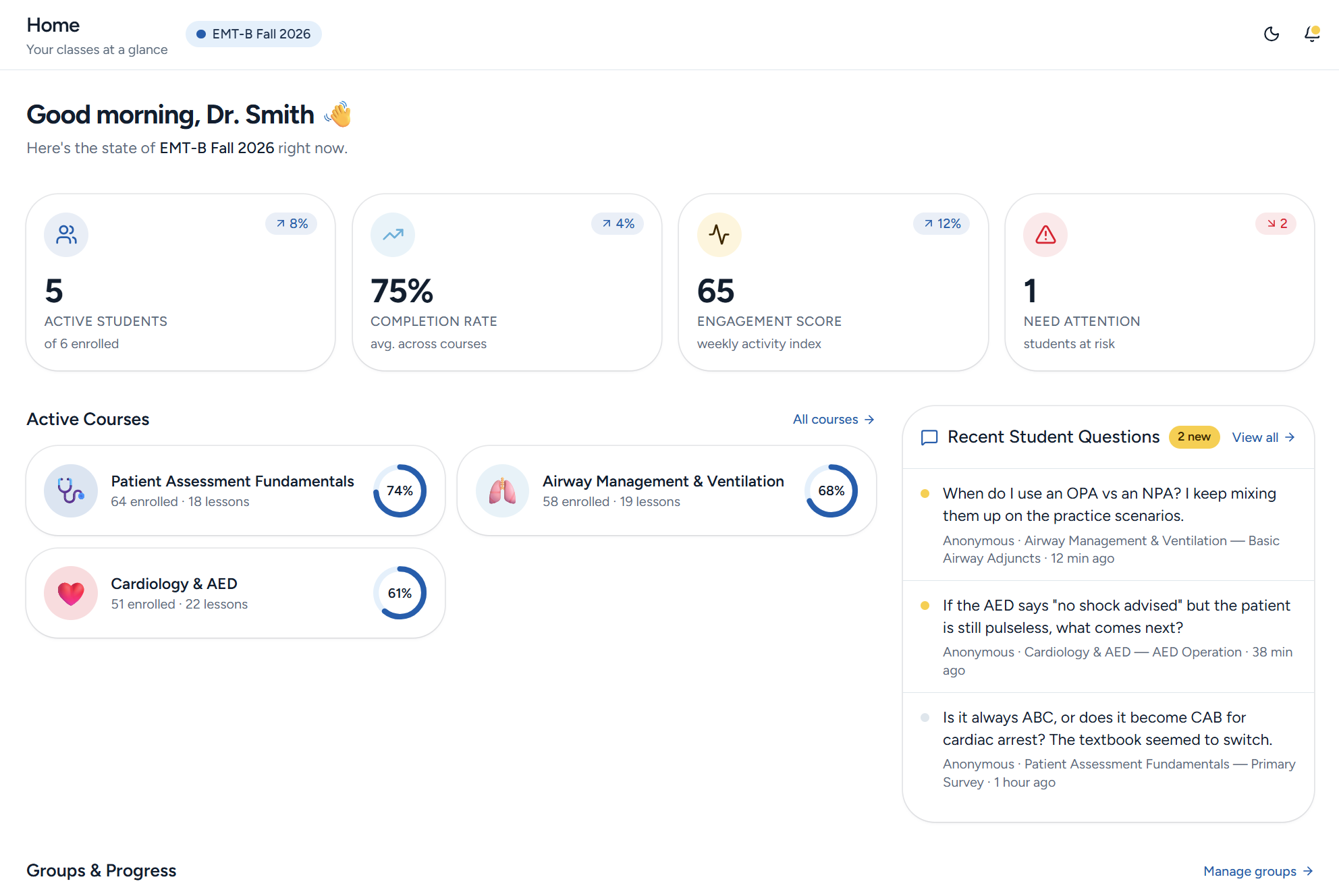Viewport: 1339px width, 896px height.
Task: Click the 74% progress ring
Action: (400, 491)
